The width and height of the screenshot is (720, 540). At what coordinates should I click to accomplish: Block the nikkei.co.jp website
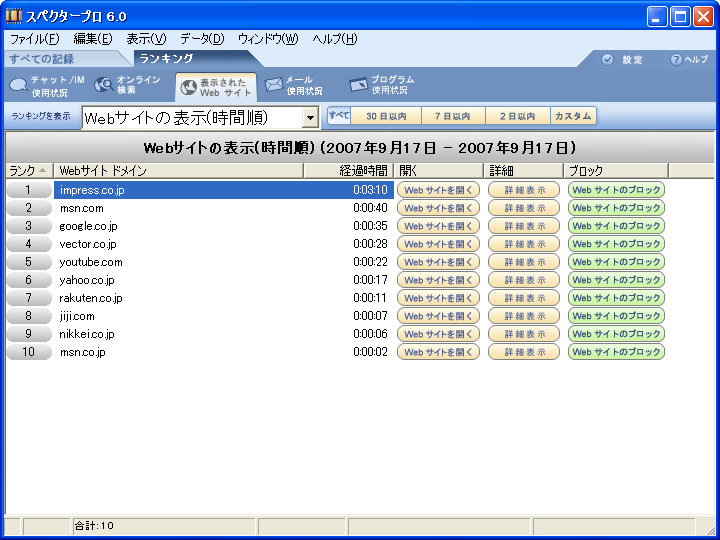pos(616,334)
